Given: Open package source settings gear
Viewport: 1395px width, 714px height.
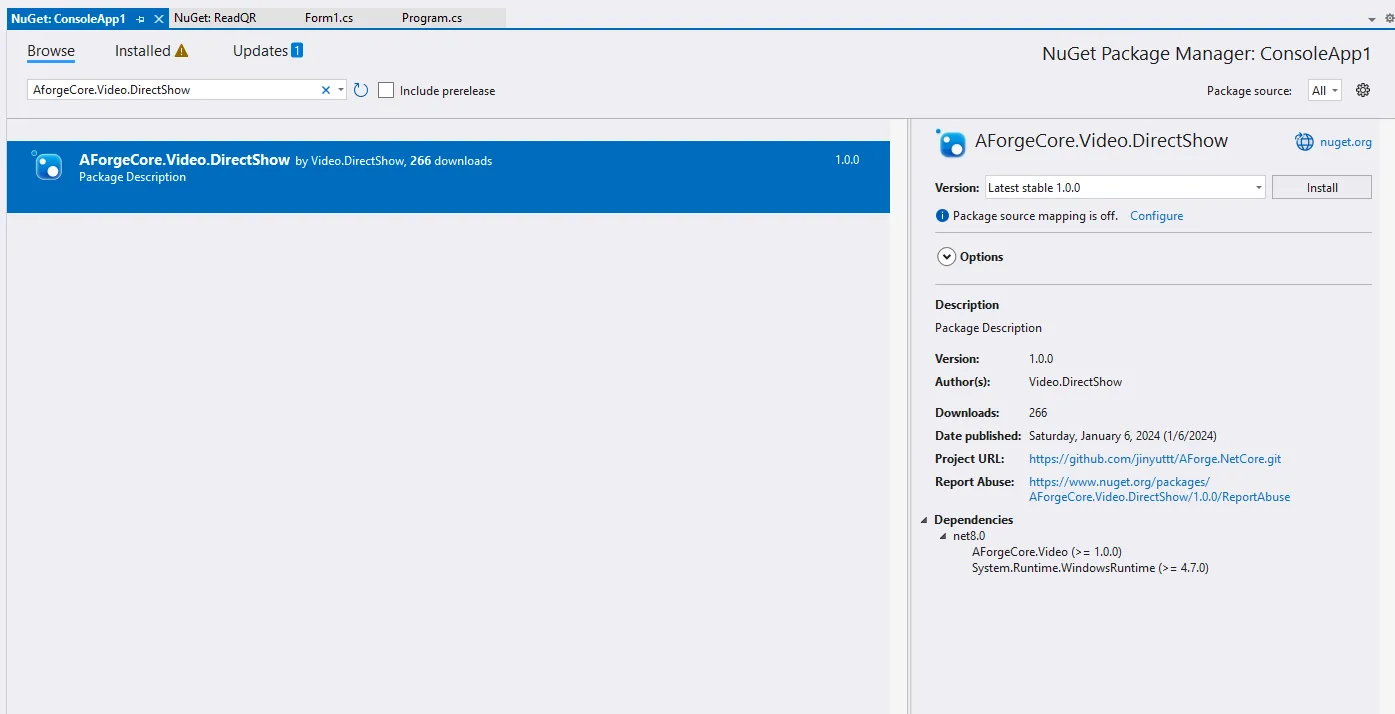Looking at the screenshot, I should pos(1362,90).
